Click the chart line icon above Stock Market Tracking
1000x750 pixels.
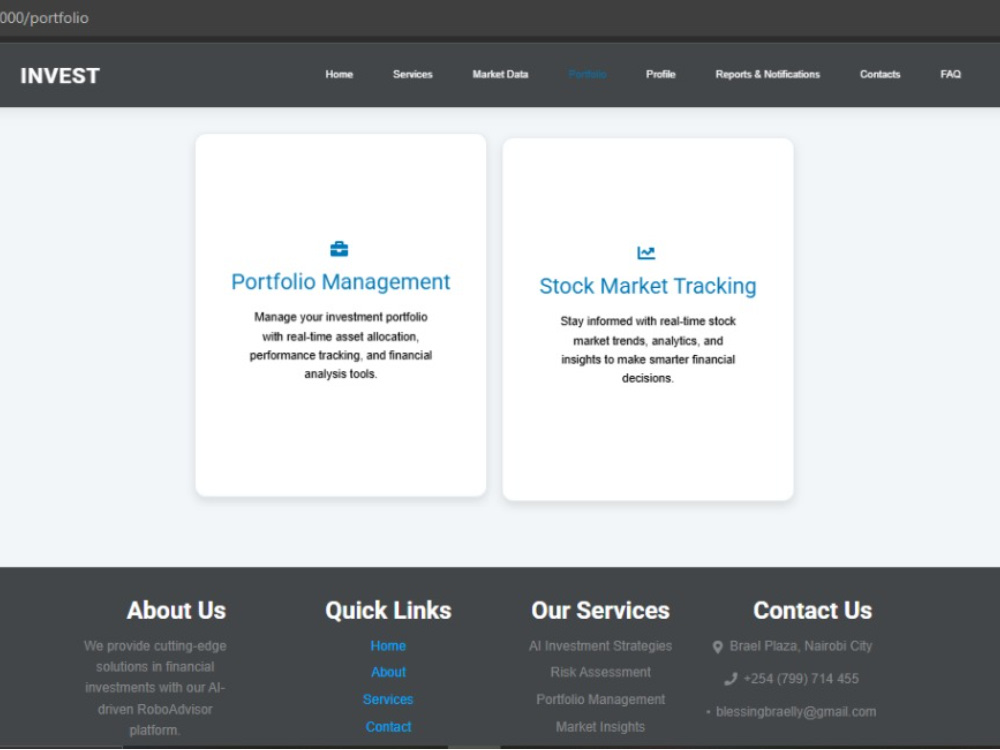coord(646,253)
